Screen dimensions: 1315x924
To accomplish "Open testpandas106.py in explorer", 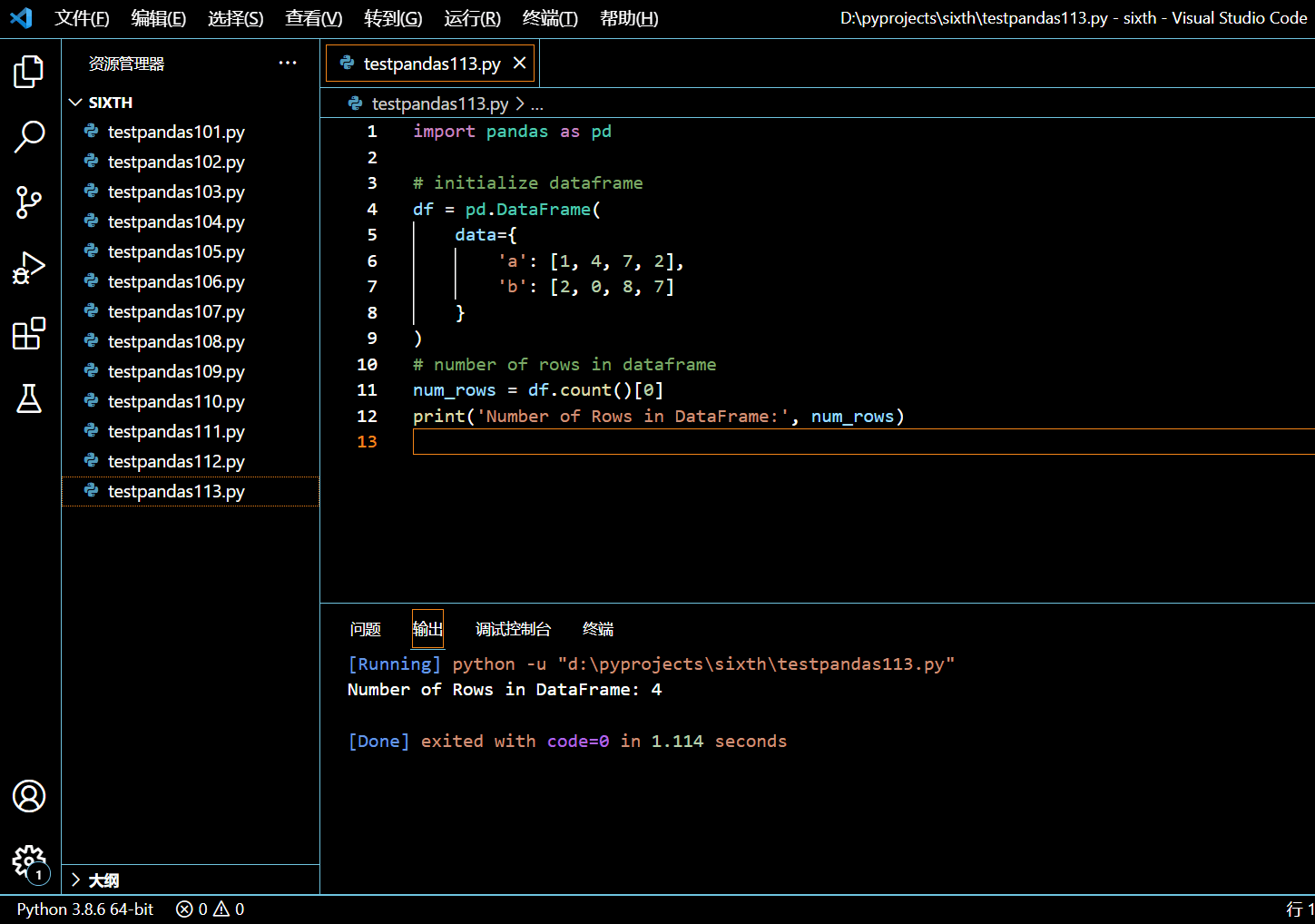I will tap(191, 281).
